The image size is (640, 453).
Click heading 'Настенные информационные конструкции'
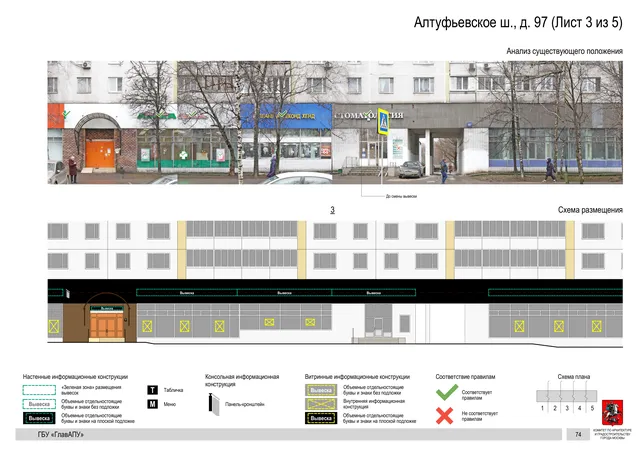tap(75, 377)
